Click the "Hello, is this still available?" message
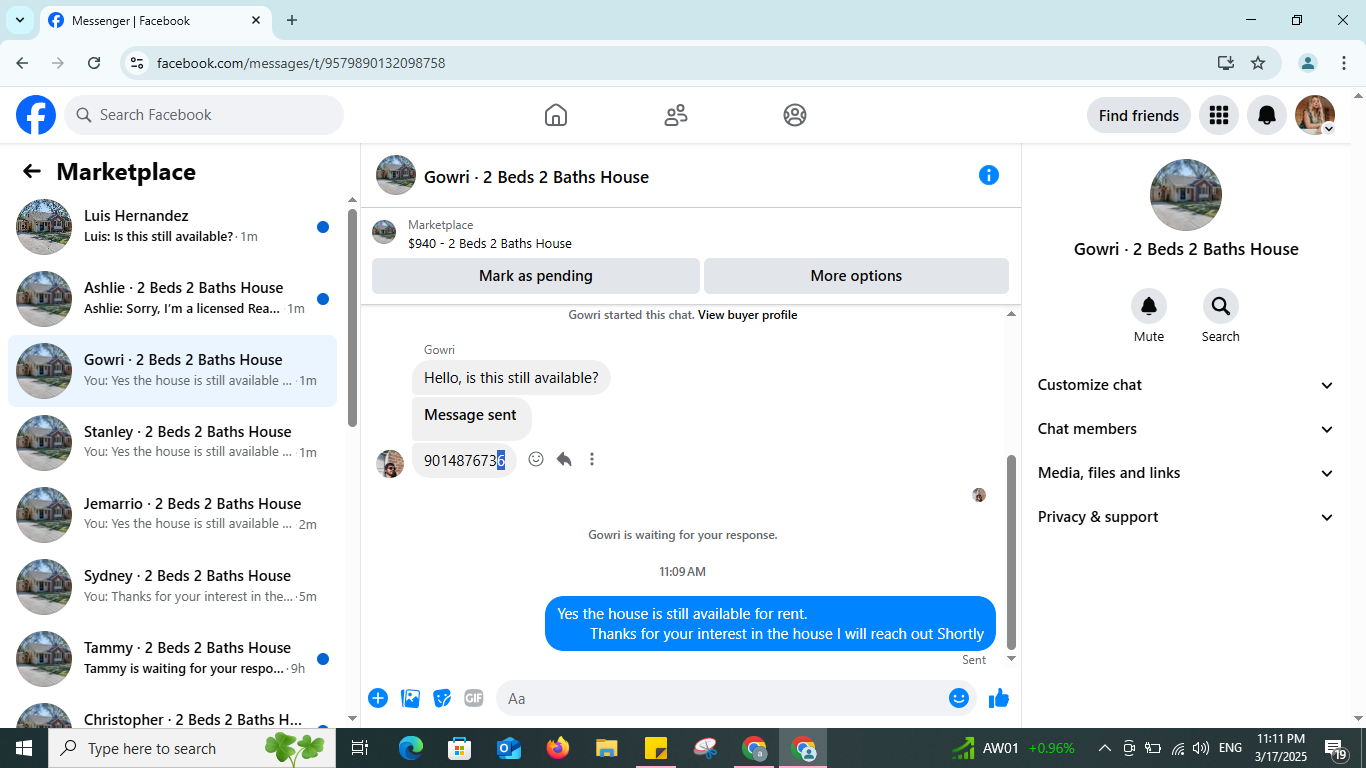 (x=511, y=378)
